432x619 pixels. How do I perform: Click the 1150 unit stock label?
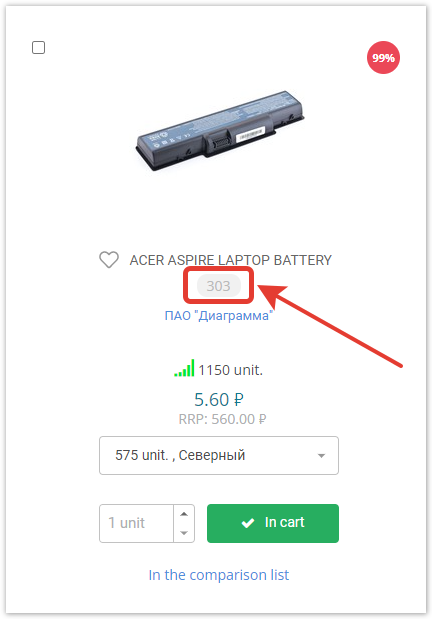tap(231, 370)
